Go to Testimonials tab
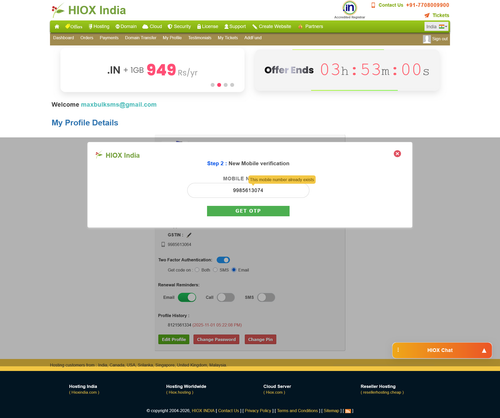The height and width of the screenshot is (418, 500). 200,38
